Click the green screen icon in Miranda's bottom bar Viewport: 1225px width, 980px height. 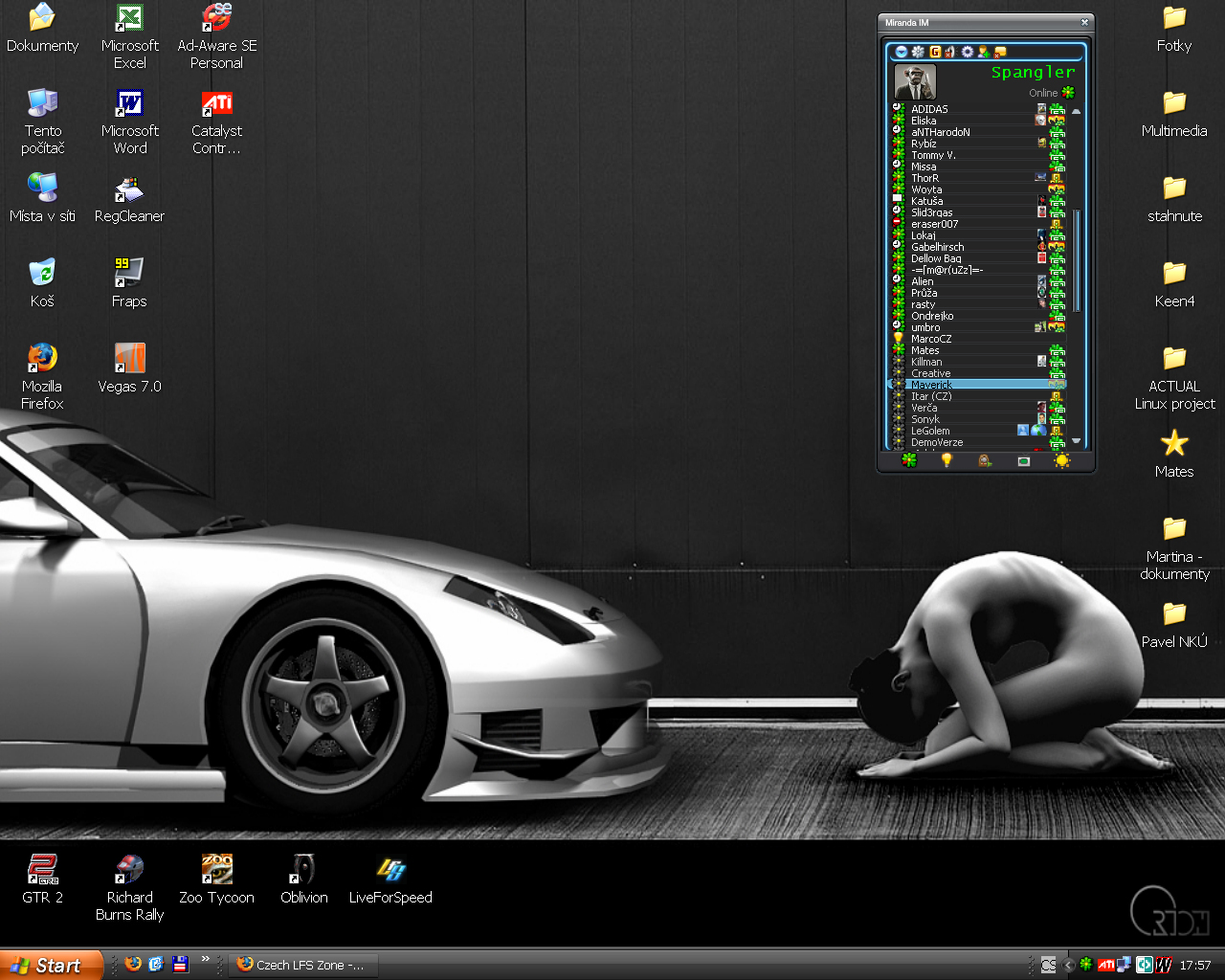click(x=1023, y=460)
